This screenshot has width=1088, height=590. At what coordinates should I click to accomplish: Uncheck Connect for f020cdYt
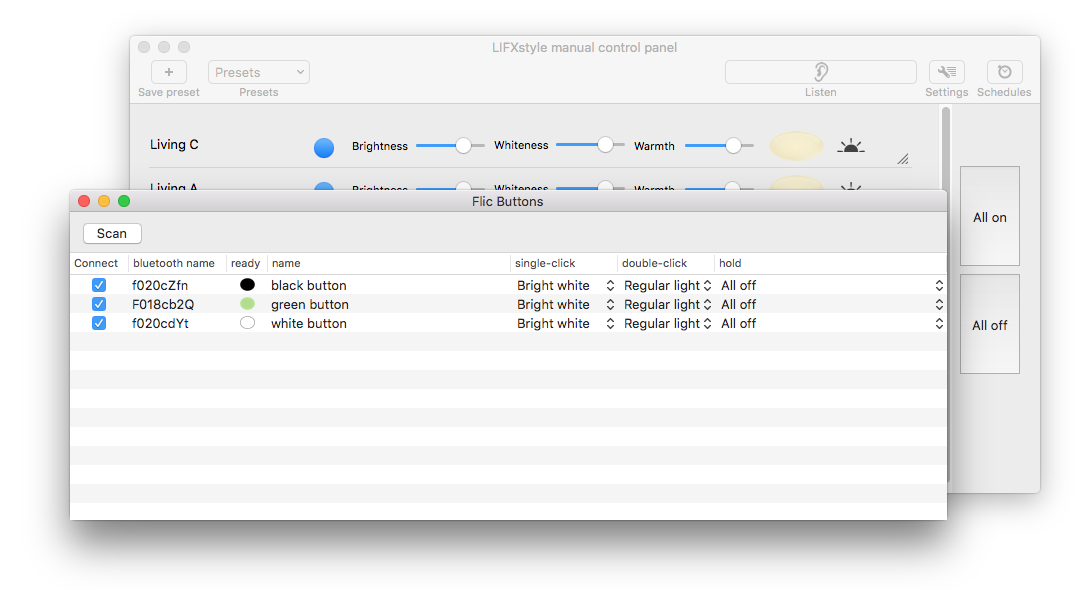99,323
